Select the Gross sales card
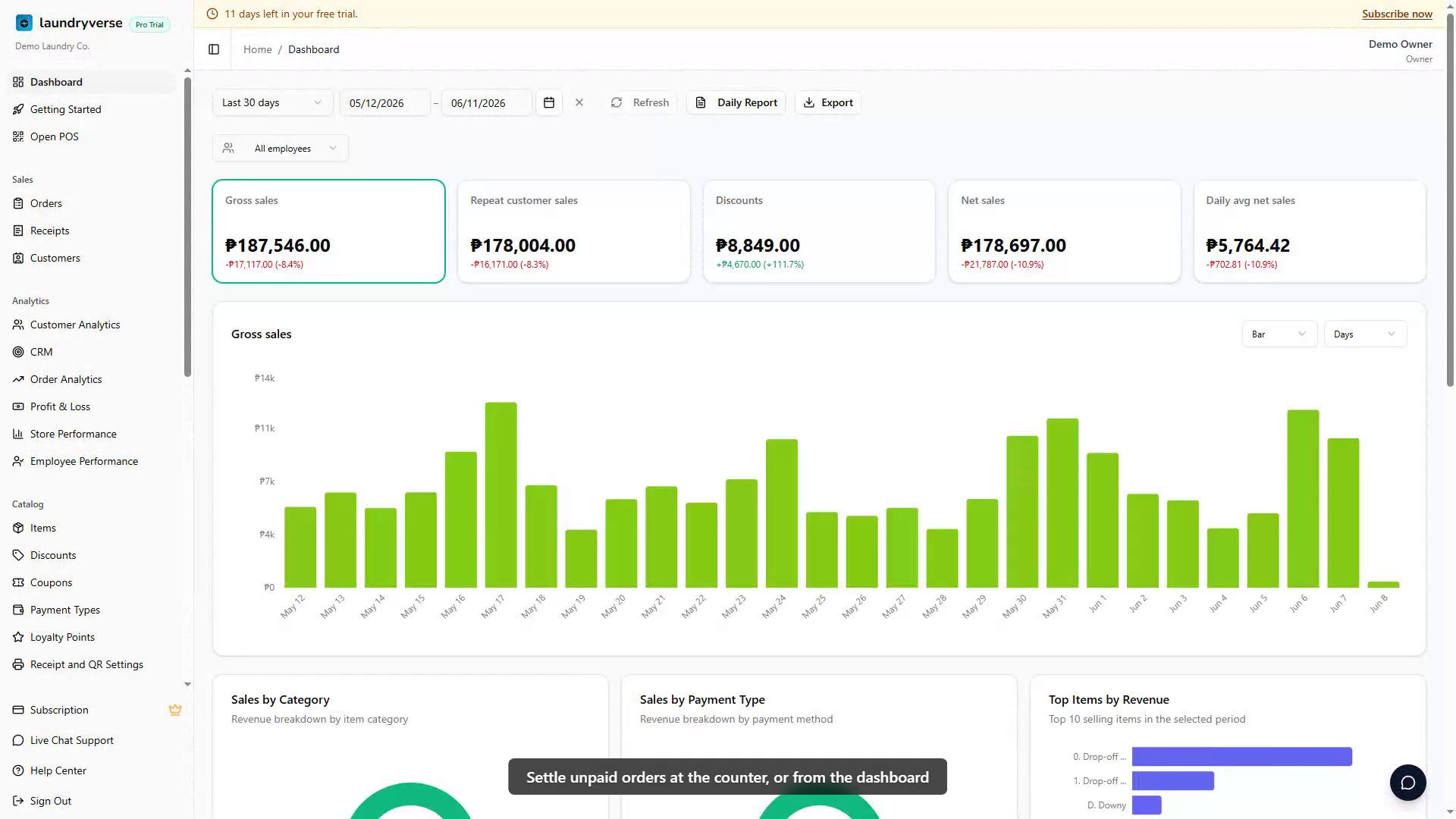Screen dimensions: 1456x819 click(x=328, y=231)
